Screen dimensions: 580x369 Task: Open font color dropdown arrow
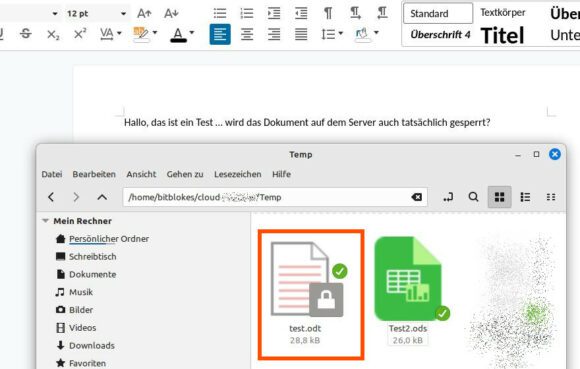pos(192,33)
